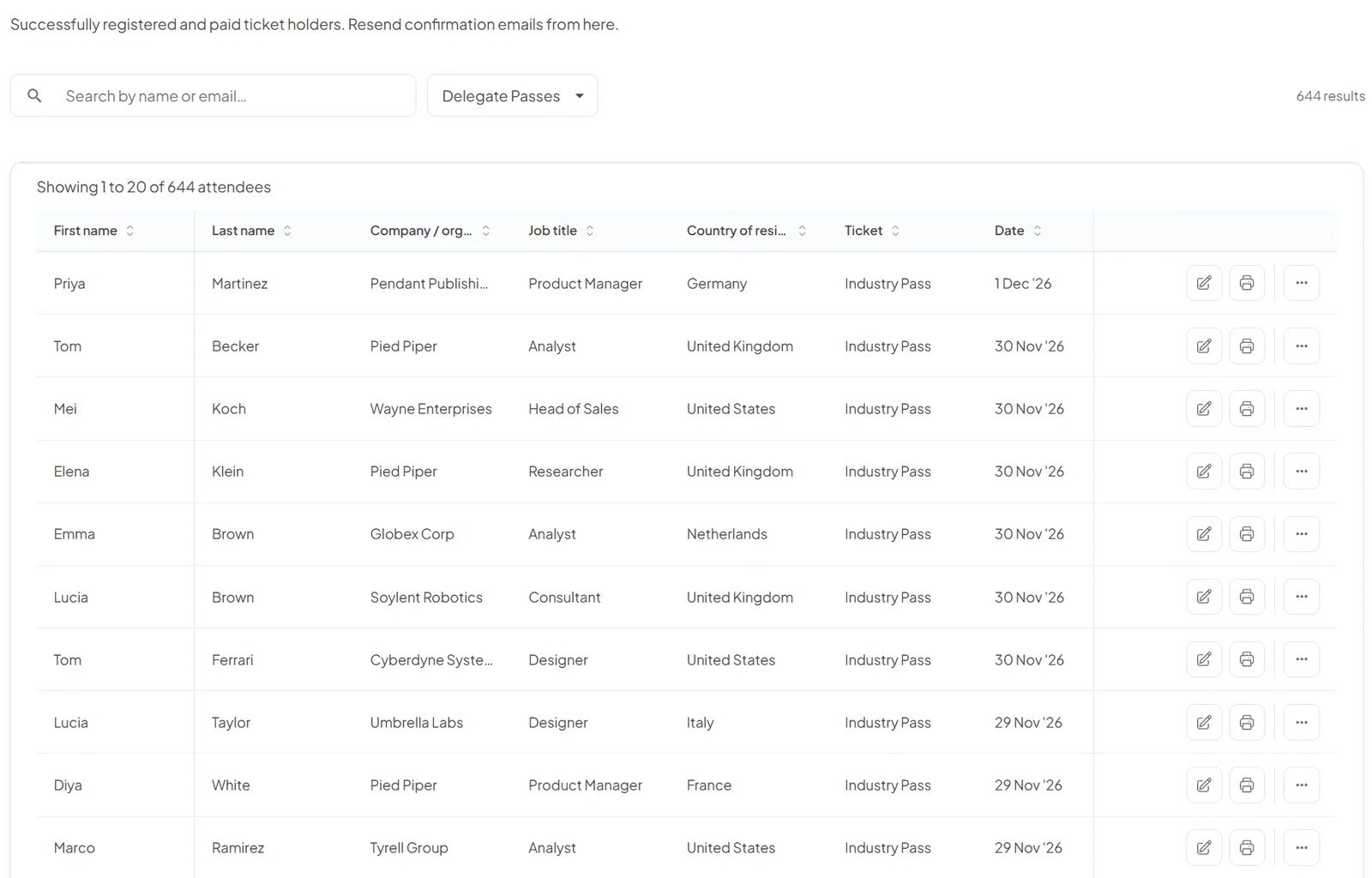Image resolution: width=1372 pixels, height=878 pixels.
Task: Select the Pendant Publishing company cell
Action: tap(429, 284)
